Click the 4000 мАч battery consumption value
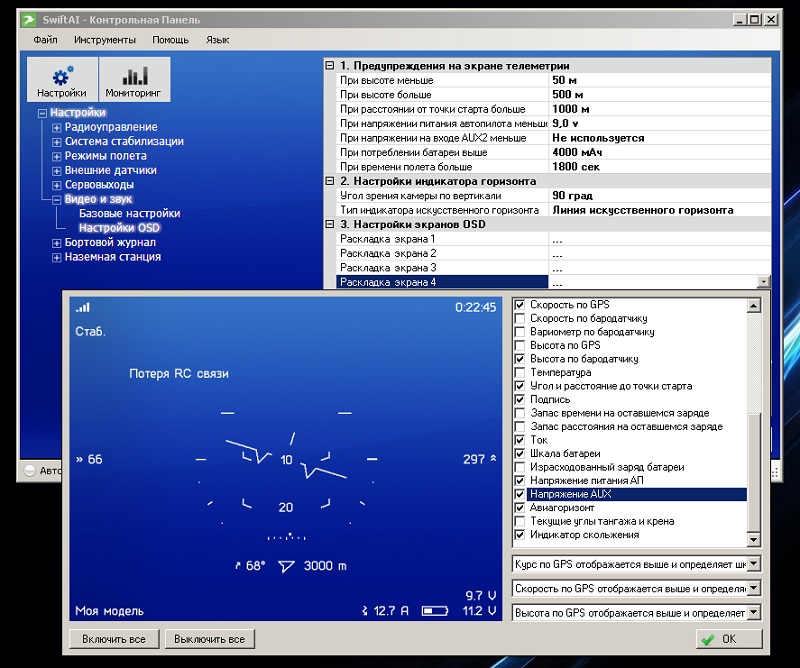Image resolution: width=800 pixels, height=668 pixels. point(577,152)
